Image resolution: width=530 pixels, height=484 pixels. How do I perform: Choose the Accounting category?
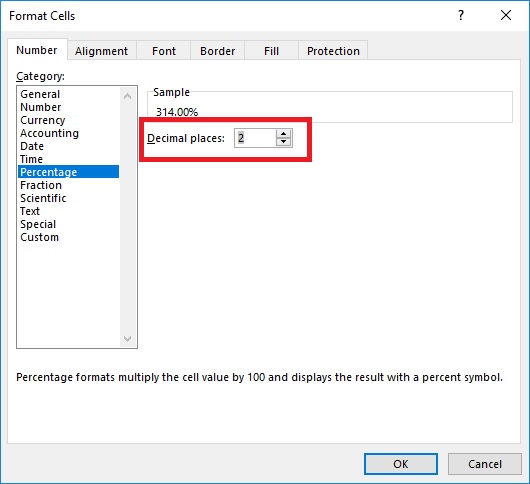49,133
